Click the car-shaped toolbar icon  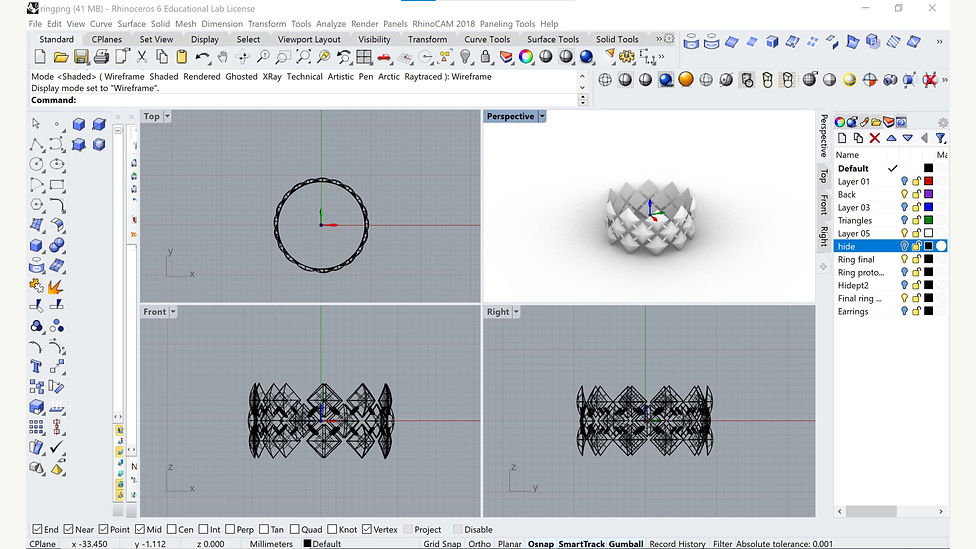click(x=384, y=57)
